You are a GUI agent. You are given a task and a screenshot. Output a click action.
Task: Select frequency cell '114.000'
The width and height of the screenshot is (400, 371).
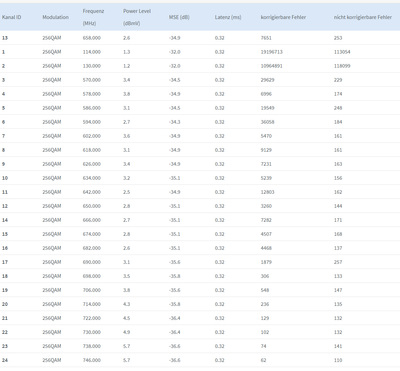click(x=92, y=52)
